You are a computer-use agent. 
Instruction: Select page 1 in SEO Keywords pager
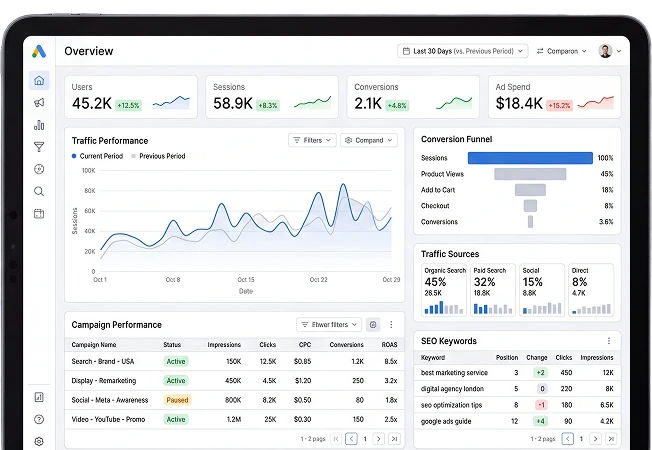pos(581,438)
